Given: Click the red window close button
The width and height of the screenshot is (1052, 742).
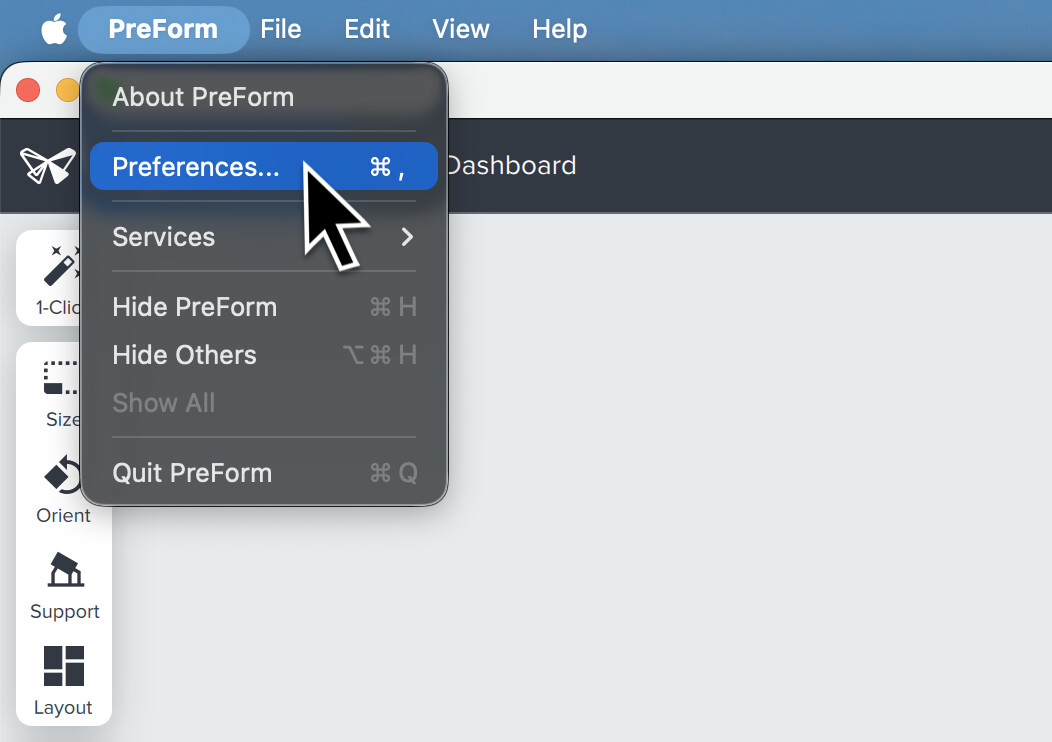Looking at the screenshot, I should pos(28,90).
